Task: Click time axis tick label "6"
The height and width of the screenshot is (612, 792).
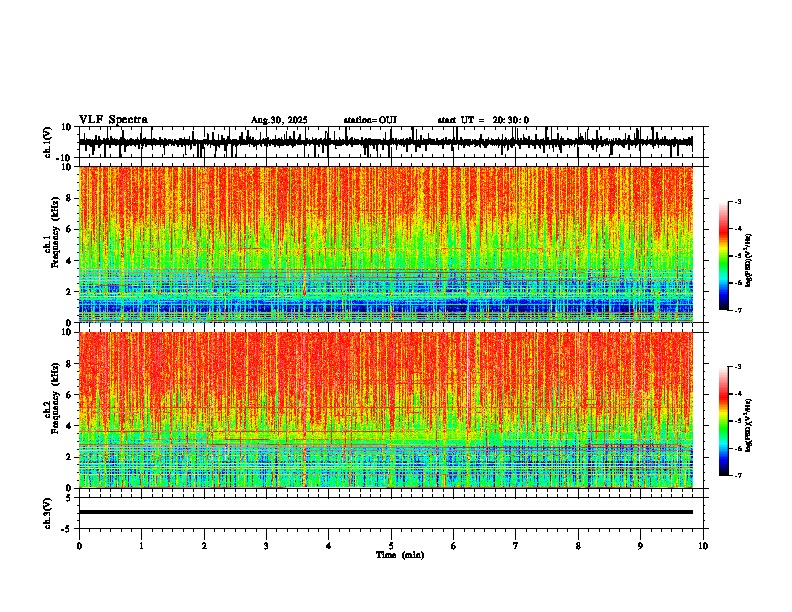Action: pyautogui.click(x=454, y=546)
